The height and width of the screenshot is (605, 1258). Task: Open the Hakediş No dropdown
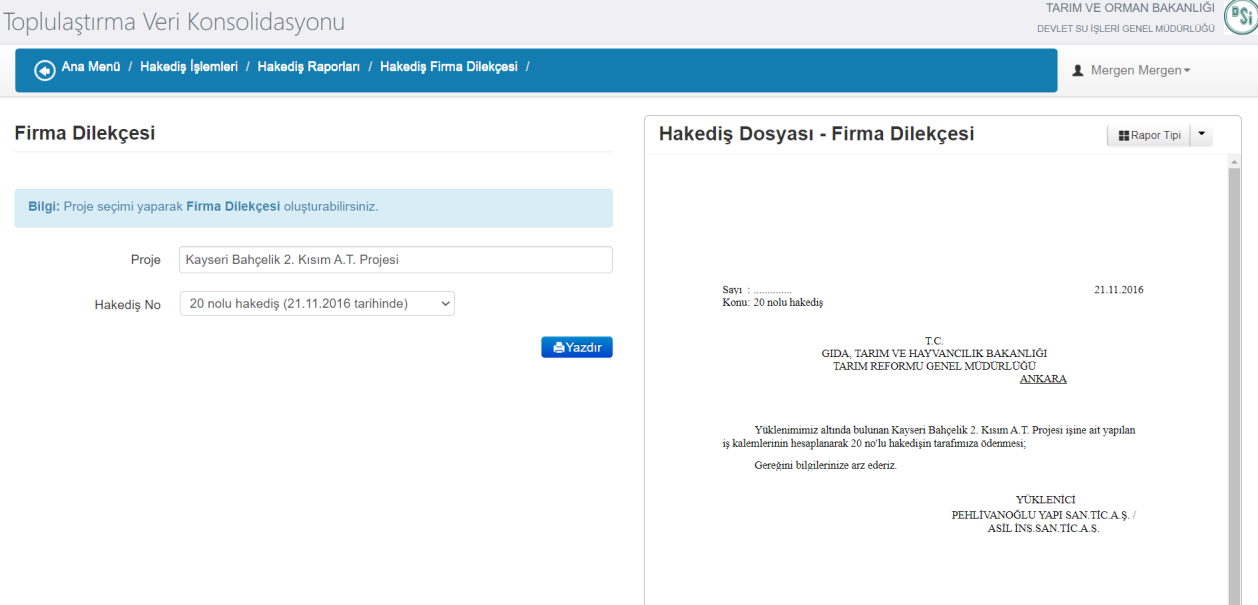317,304
